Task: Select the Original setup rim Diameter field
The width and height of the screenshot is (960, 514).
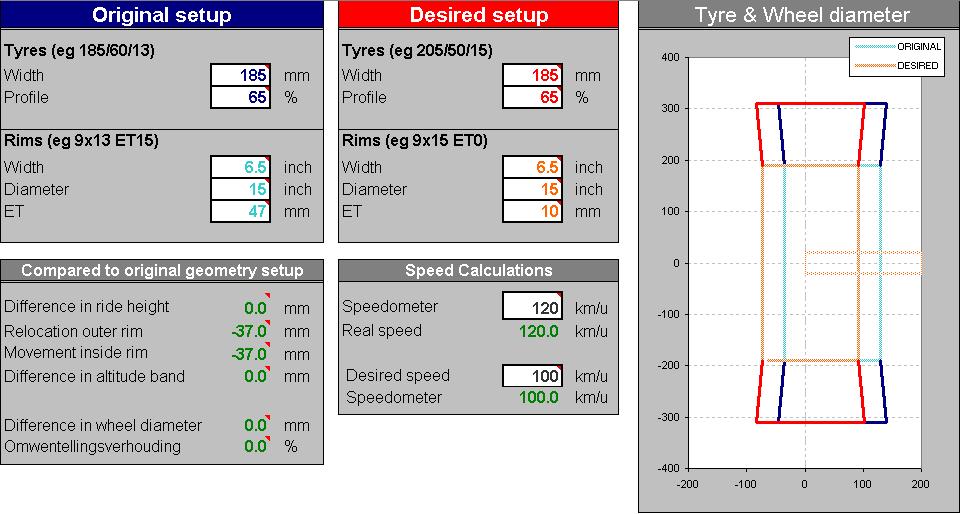Action: [x=241, y=189]
